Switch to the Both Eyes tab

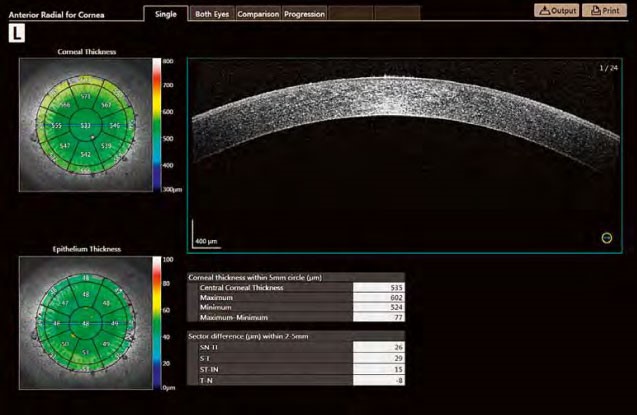[211, 14]
